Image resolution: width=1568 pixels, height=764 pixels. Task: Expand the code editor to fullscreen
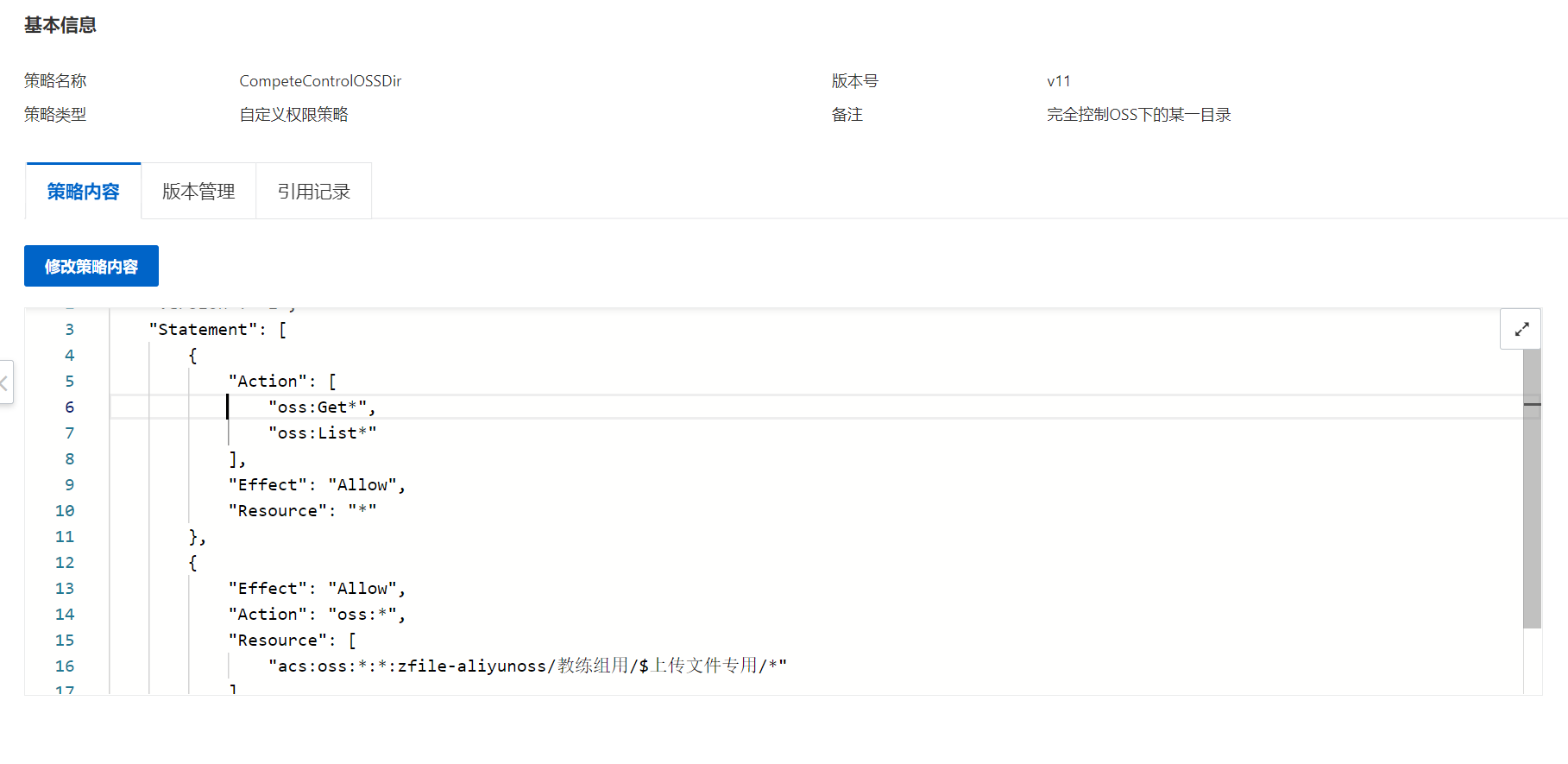[1521, 329]
